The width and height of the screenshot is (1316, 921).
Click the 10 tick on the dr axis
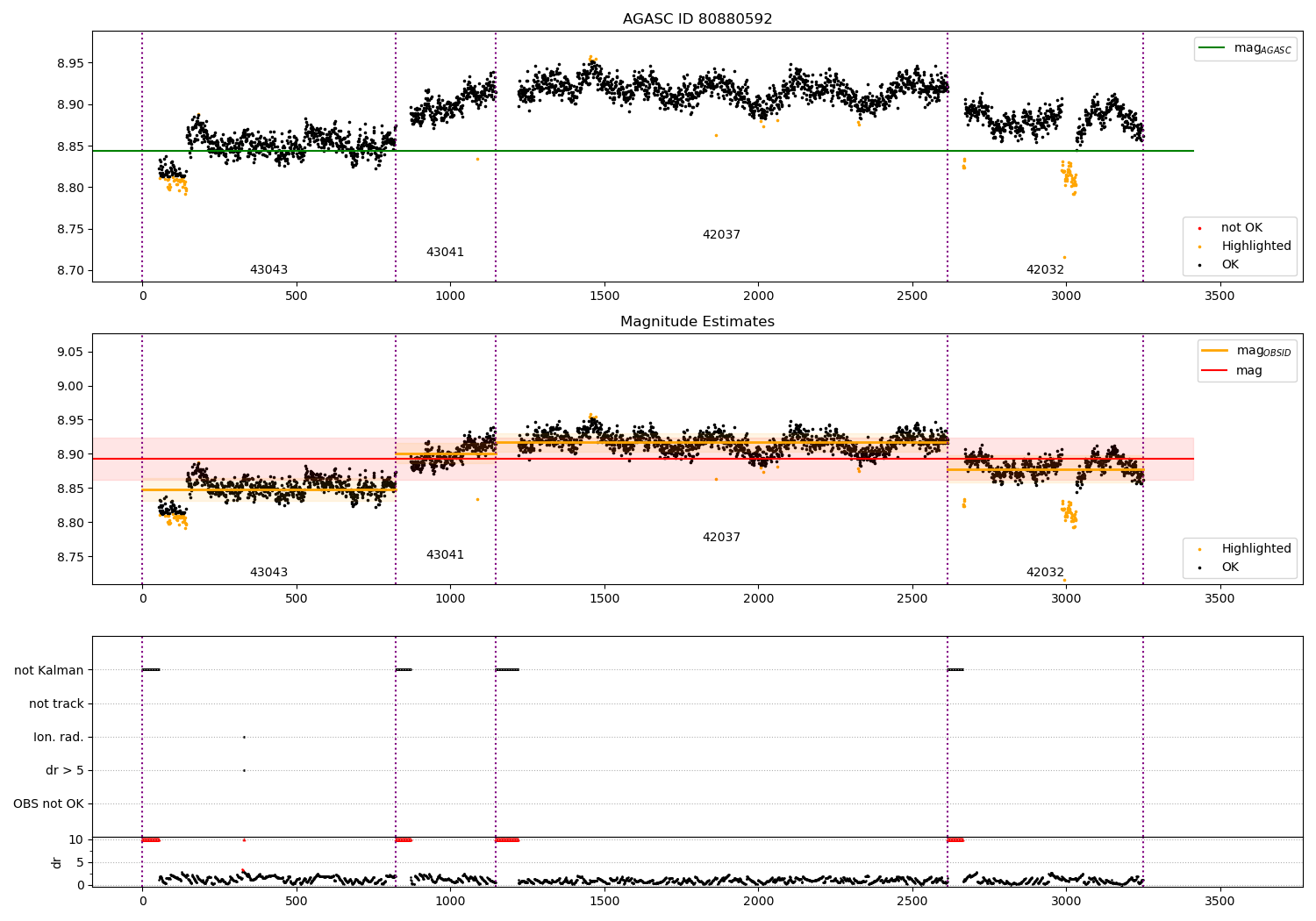coord(76,839)
